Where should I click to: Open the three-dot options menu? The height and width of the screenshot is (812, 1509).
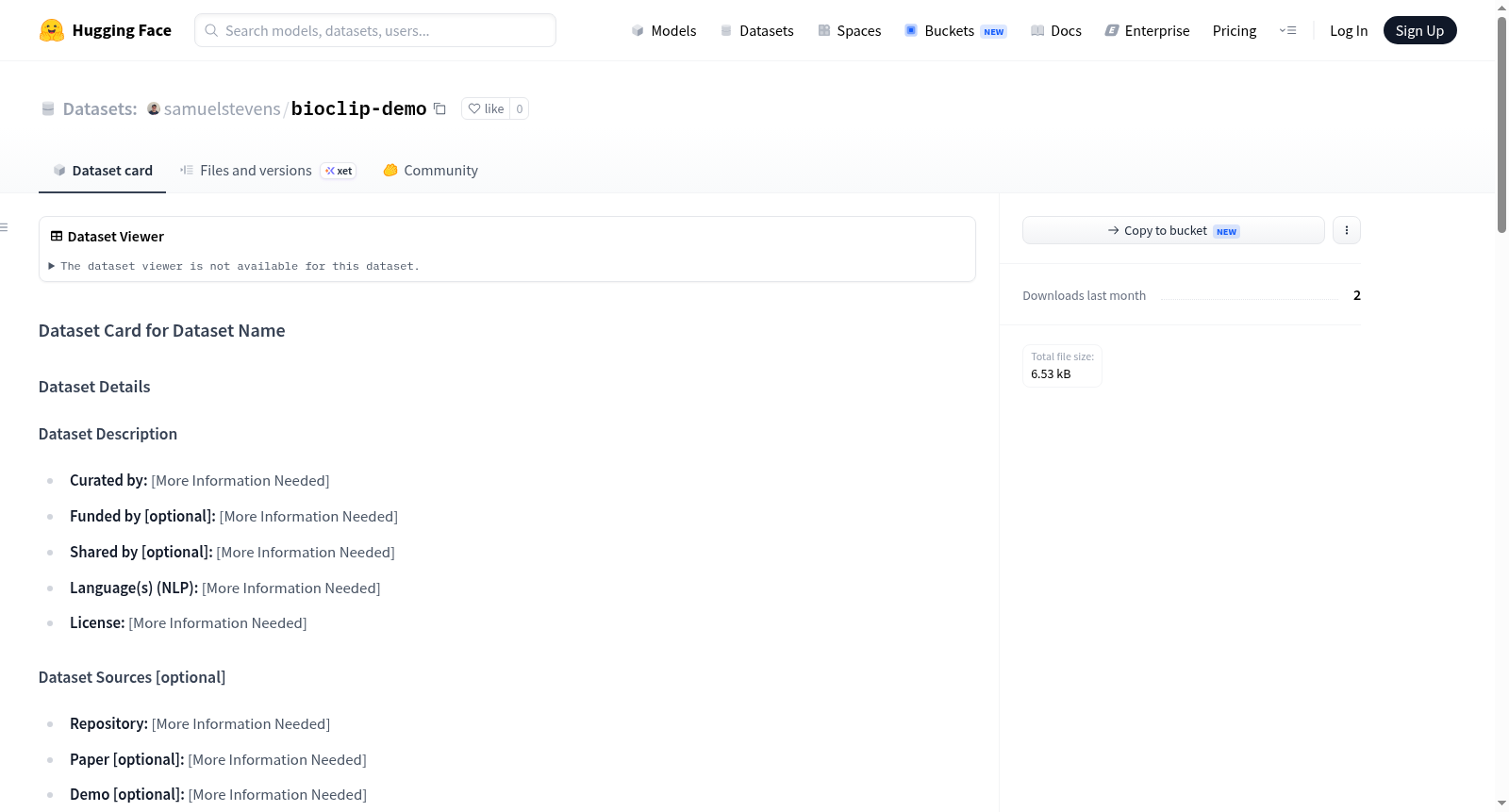coord(1347,230)
